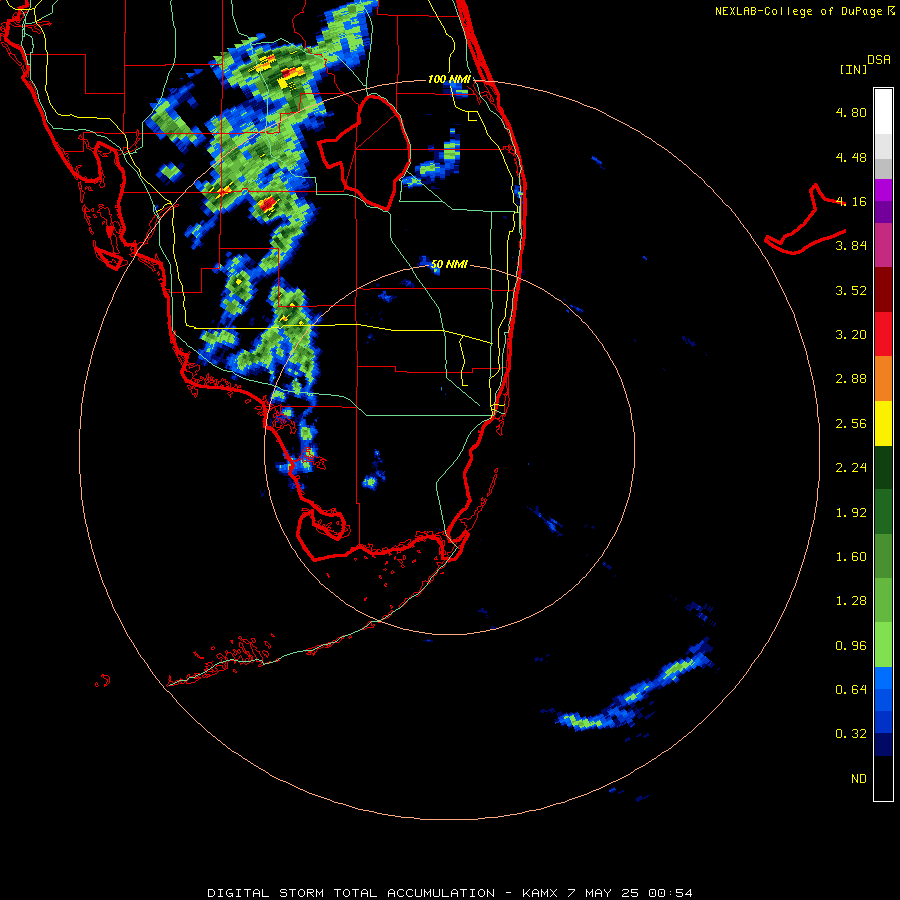Click the 3.52 legend value

point(851,290)
